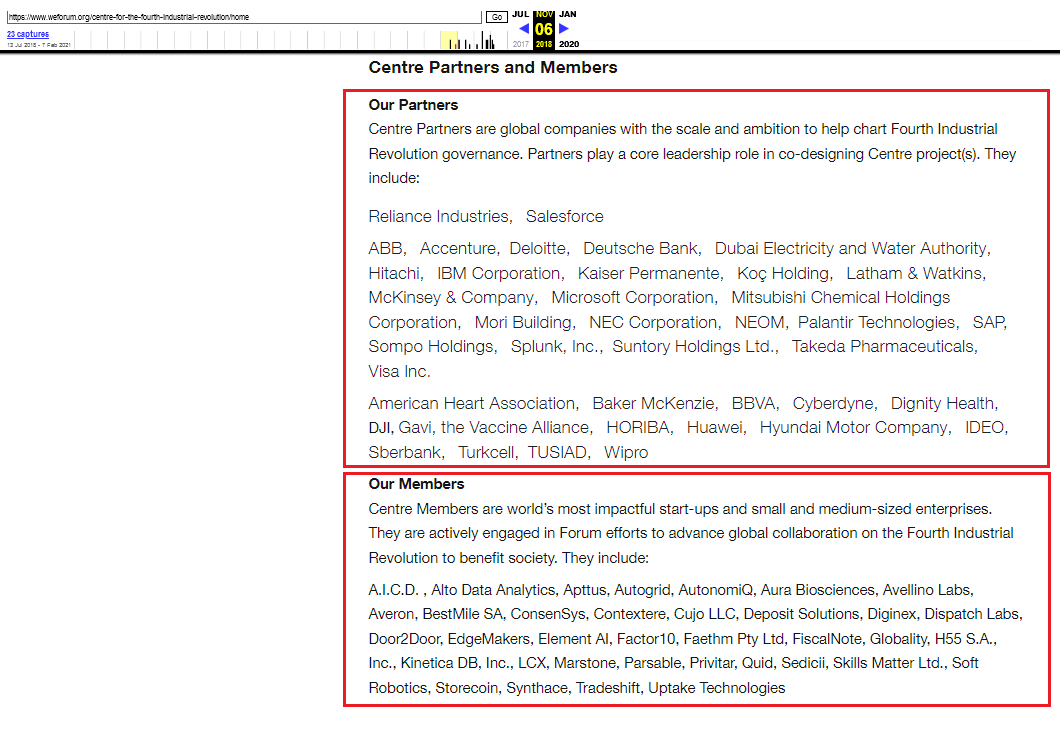Select year 2020 in the Wayback toolbar

tap(569, 44)
